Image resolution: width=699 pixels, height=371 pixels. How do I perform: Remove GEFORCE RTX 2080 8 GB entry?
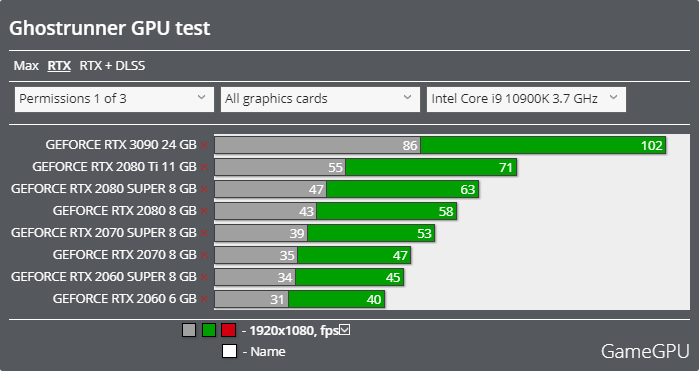[204, 211]
